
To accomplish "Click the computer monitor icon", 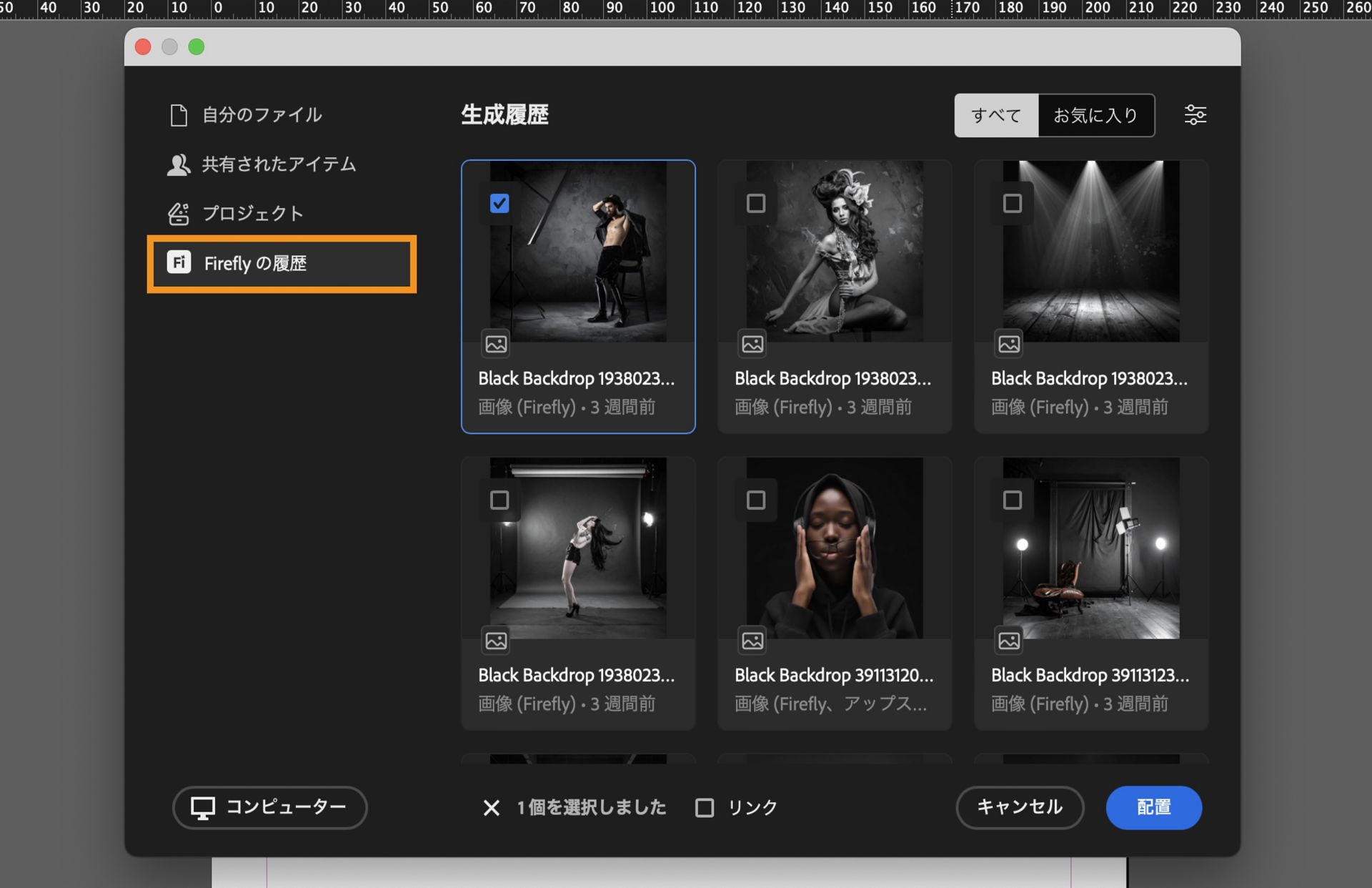I will click(x=204, y=807).
